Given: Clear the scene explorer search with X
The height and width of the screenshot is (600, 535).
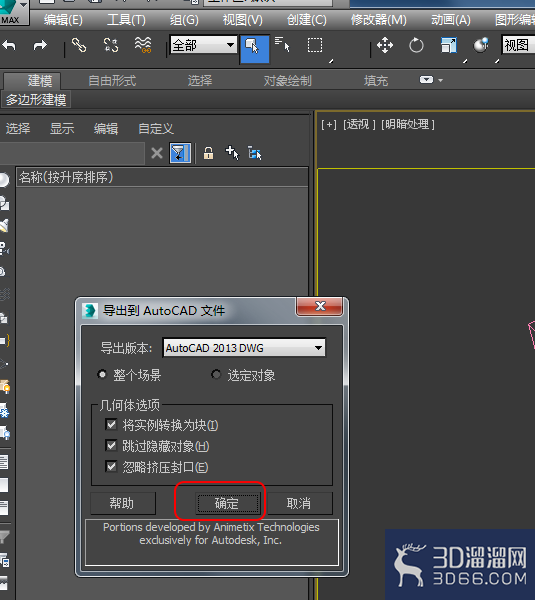Looking at the screenshot, I should click(157, 153).
